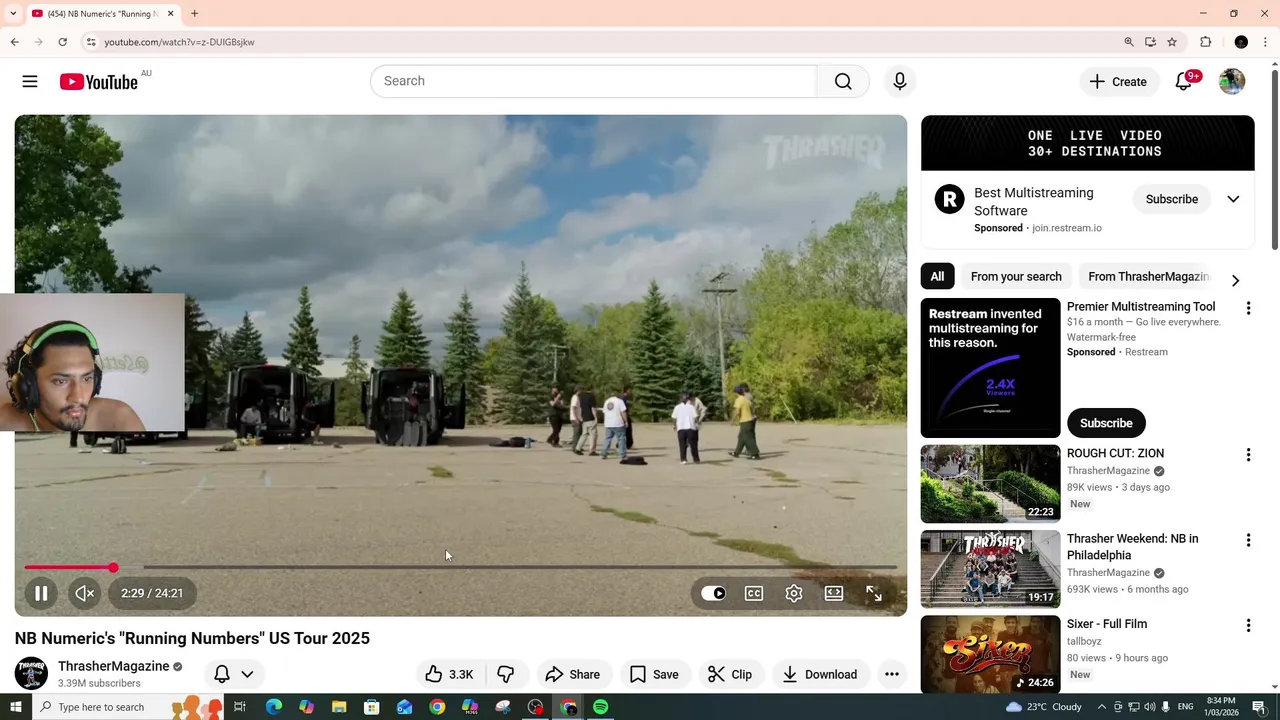The width and height of the screenshot is (1280, 720).
Task: Open player settings gear
Action: [794, 593]
